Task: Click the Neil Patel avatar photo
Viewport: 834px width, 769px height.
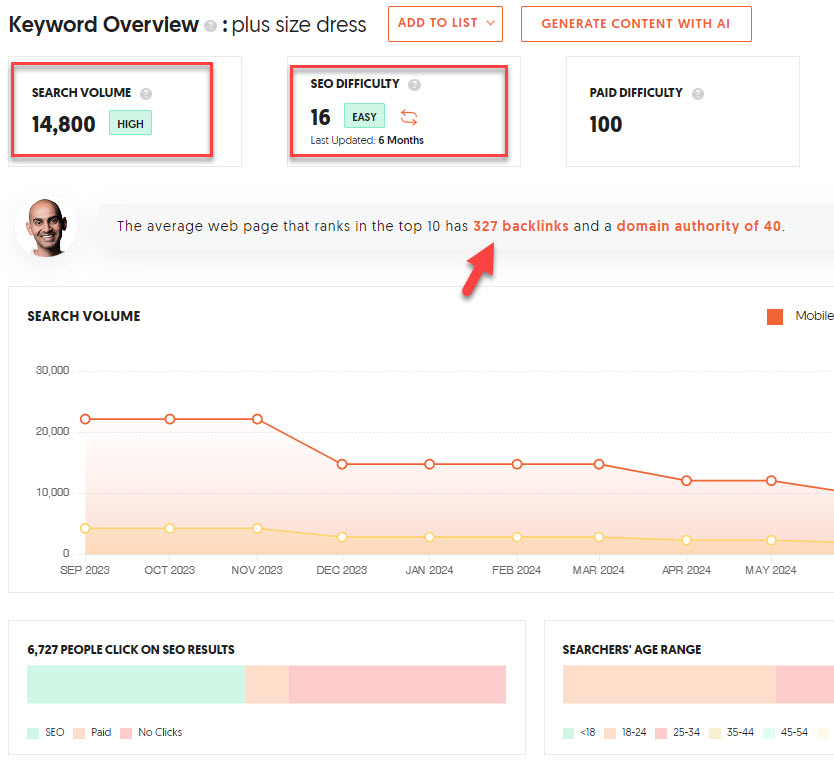Action: click(x=47, y=227)
